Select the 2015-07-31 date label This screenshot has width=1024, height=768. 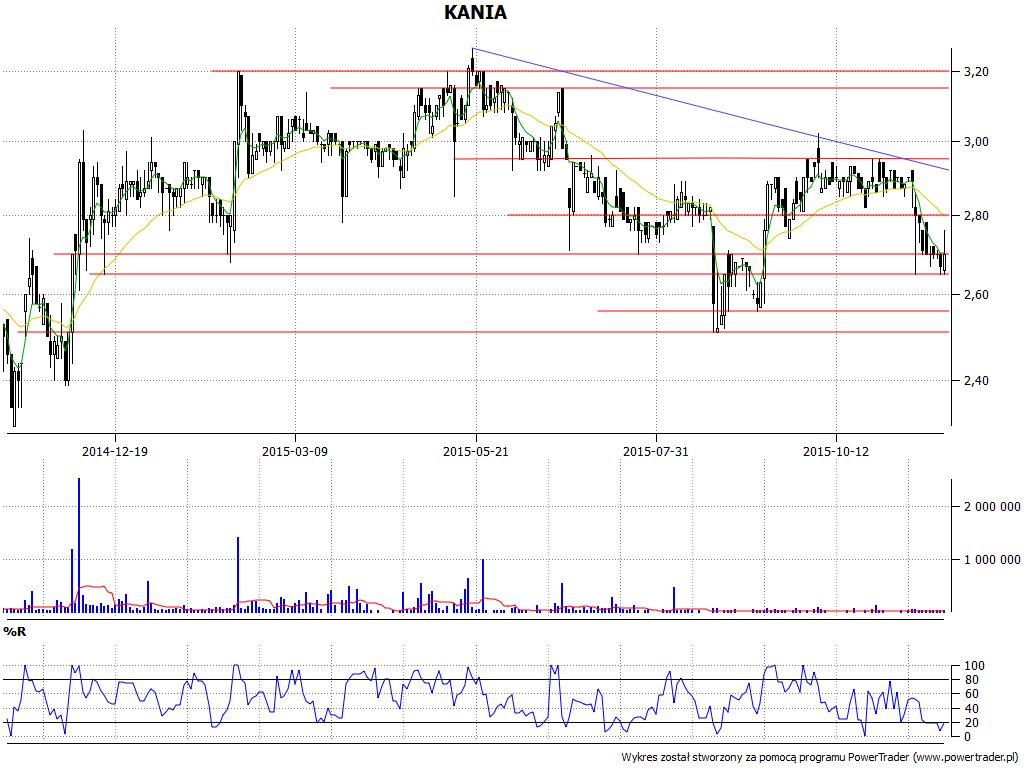click(655, 451)
